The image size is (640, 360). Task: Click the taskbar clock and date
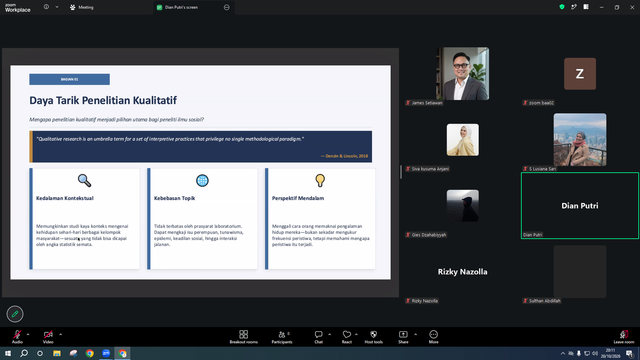pyautogui.click(x=611, y=353)
